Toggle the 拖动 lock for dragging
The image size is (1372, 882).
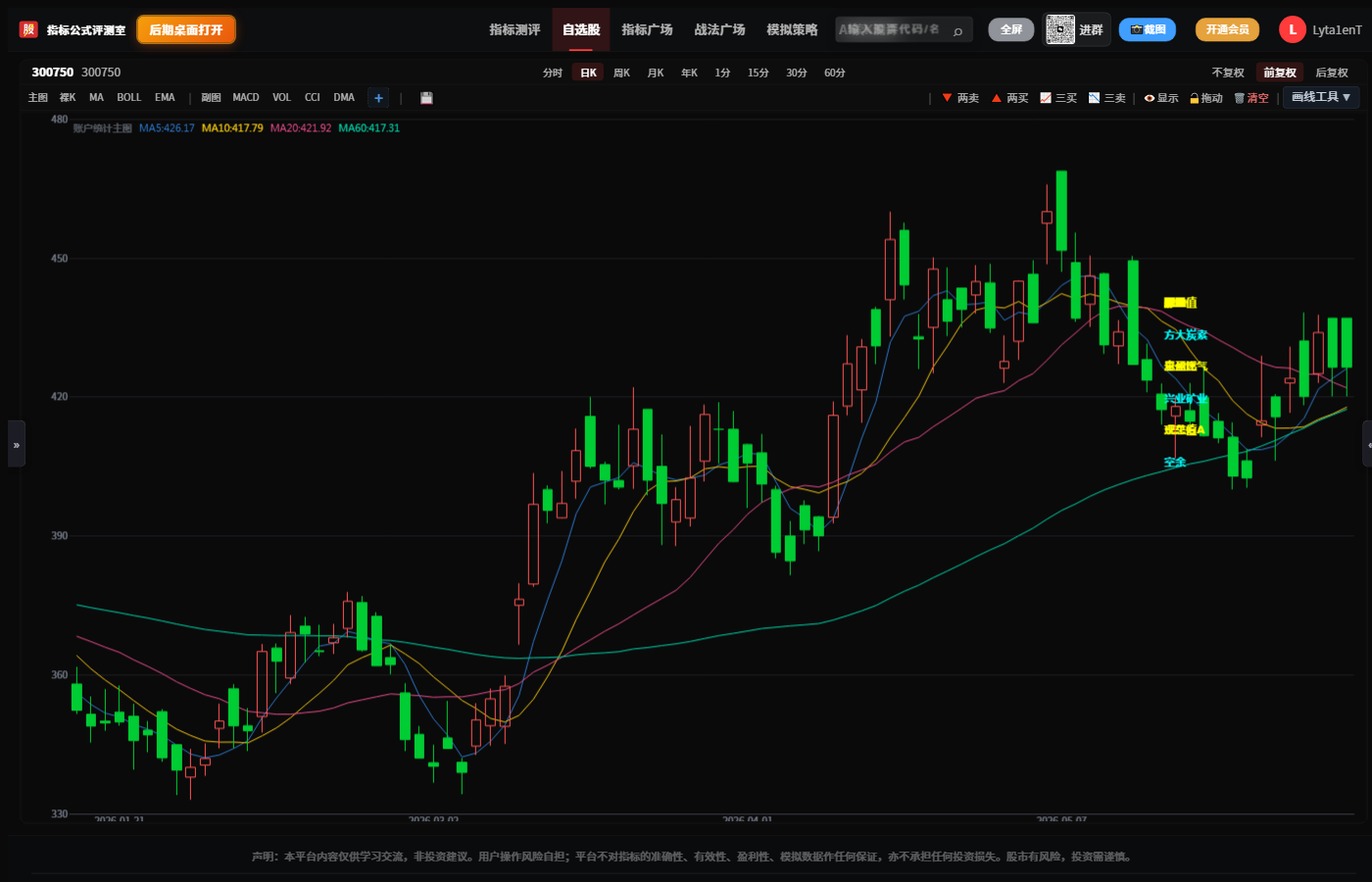1206,98
